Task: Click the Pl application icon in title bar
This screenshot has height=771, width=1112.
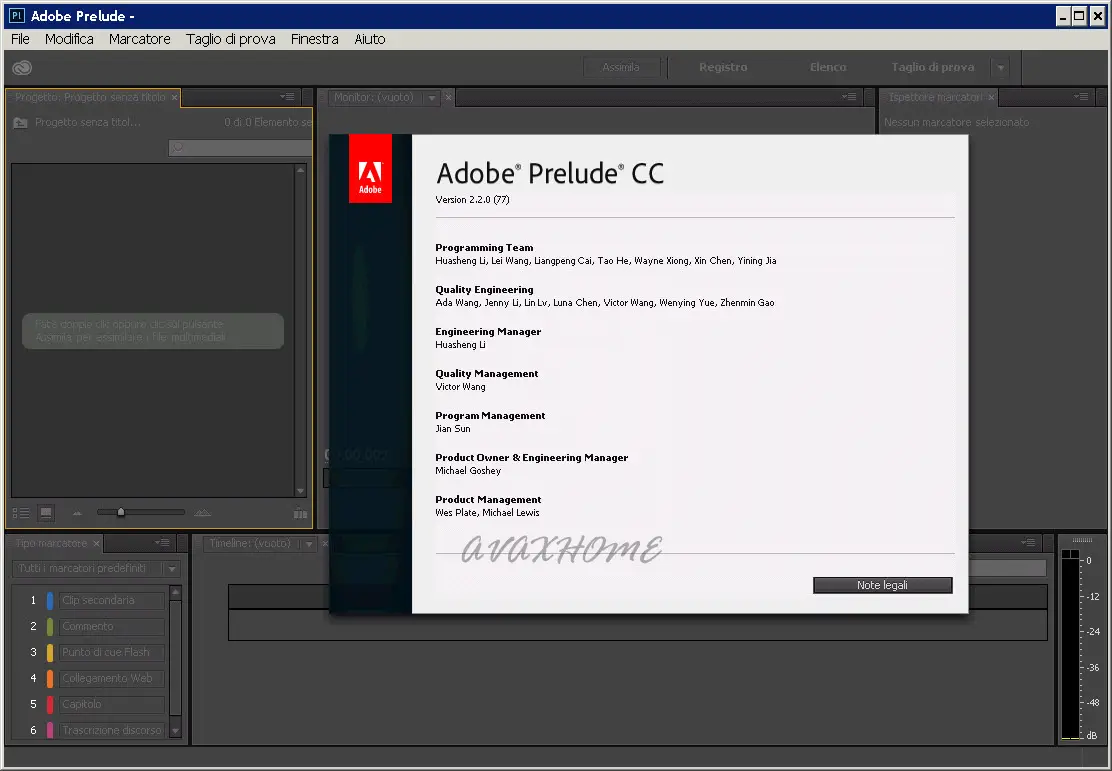Action: point(16,16)
